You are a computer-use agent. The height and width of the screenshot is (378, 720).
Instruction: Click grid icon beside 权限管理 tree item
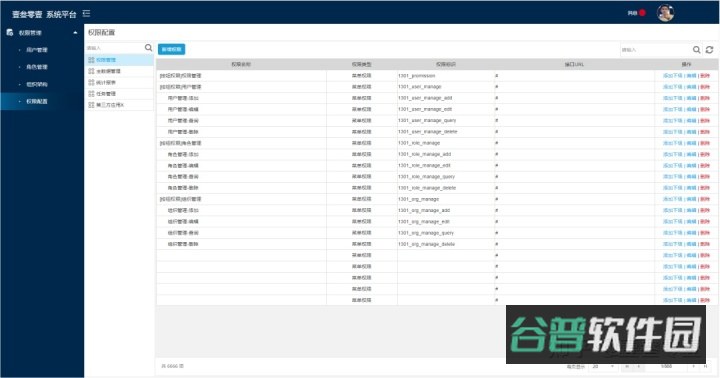tap(91, 60)
